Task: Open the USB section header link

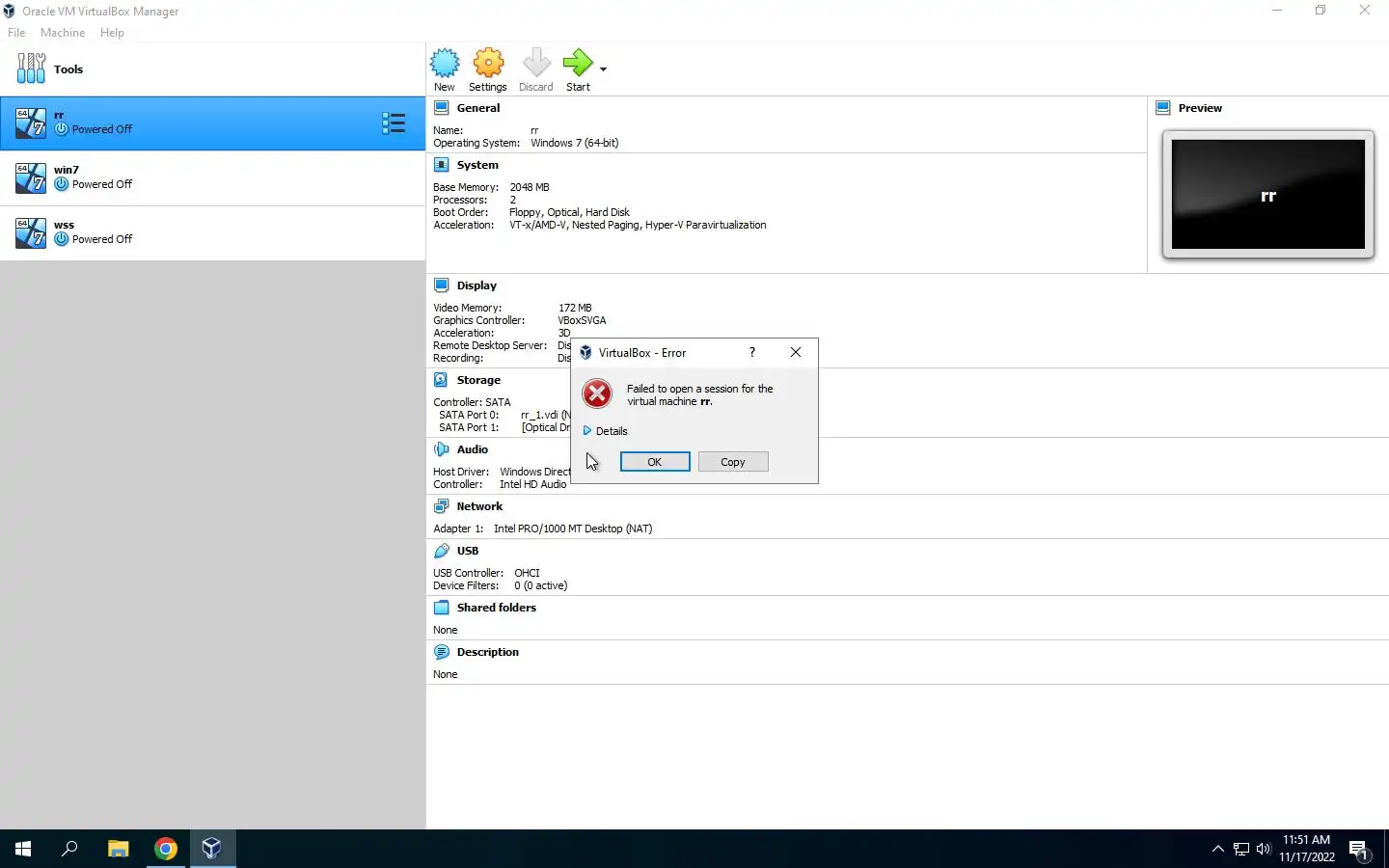Action: (468, 551)
